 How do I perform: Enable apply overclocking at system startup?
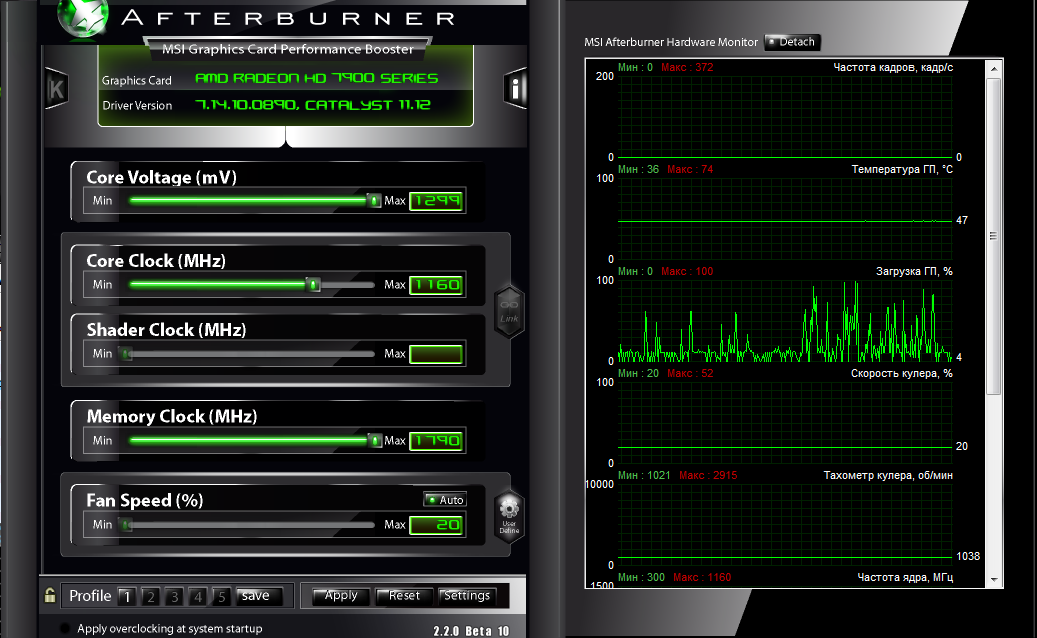click(x=65, y=628)
